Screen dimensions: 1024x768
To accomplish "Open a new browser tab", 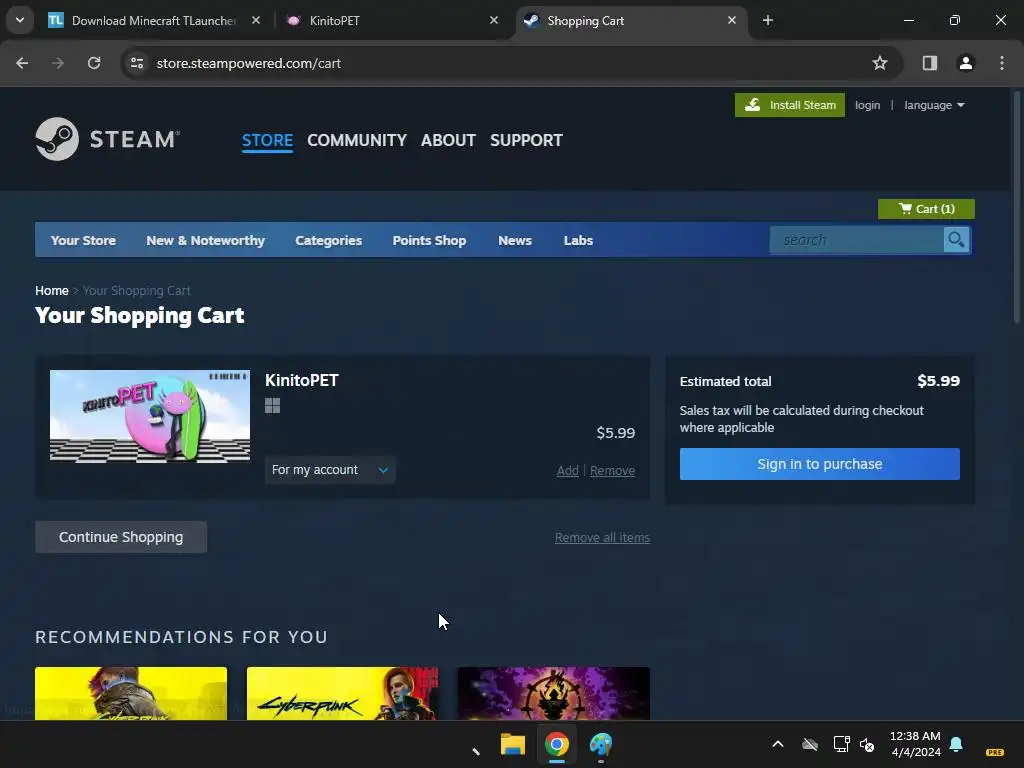I will tap(768, 20).
